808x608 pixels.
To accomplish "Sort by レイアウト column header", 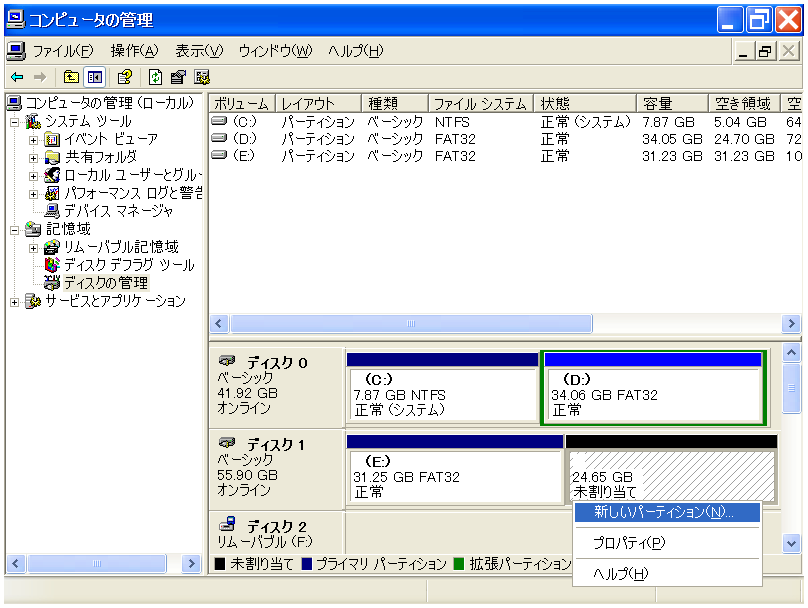I will coord(318,104).
